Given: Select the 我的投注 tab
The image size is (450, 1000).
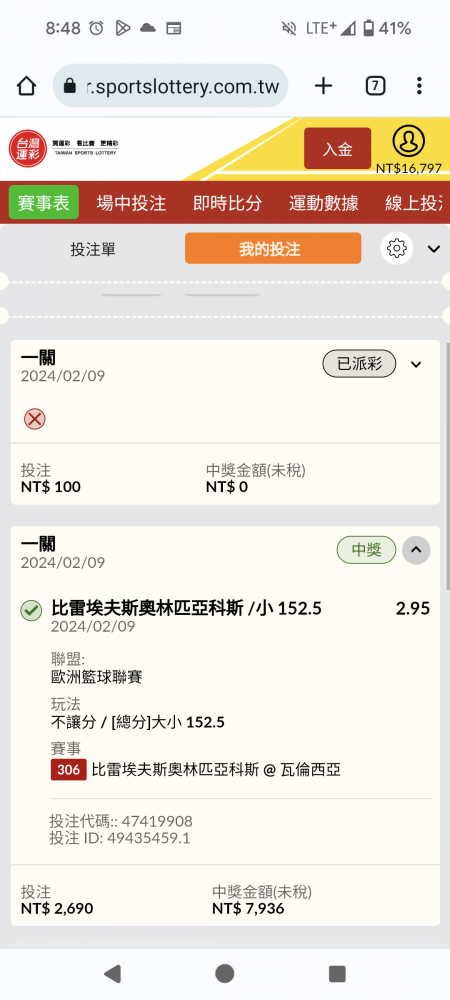Looking at the screenshot, I should [x=273, y=248].
